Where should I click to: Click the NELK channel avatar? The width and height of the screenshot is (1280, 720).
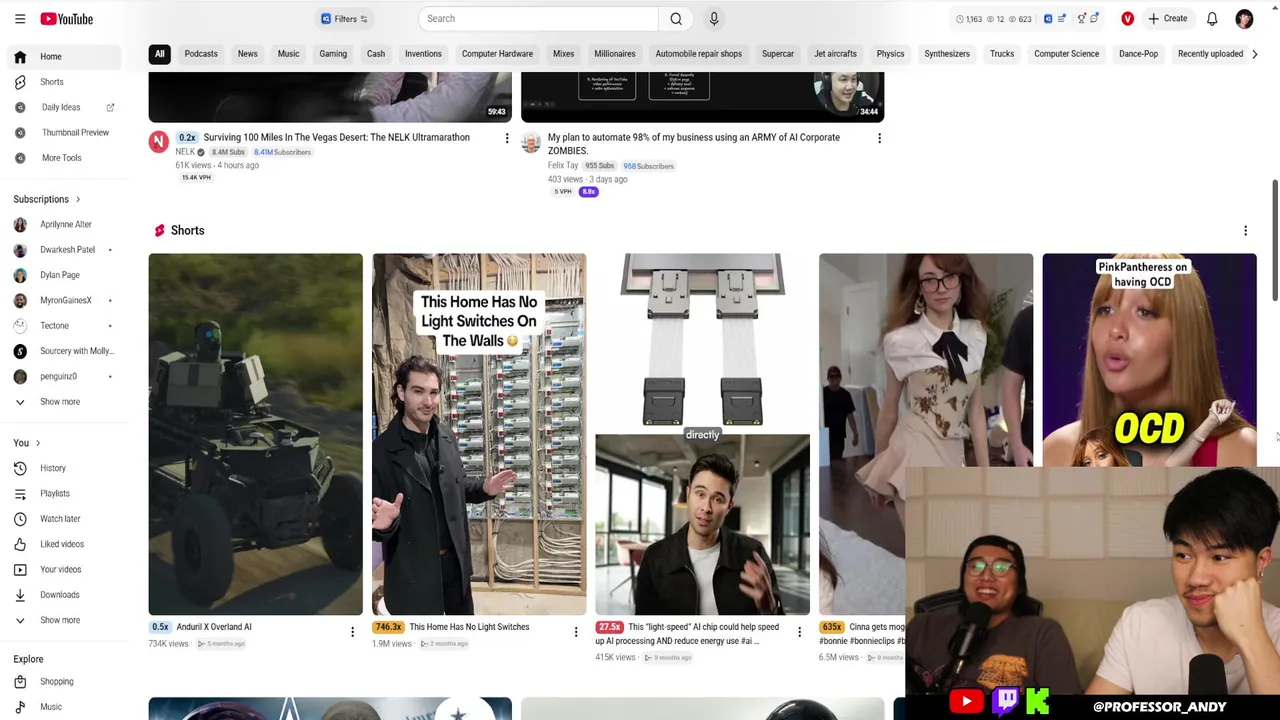[x=159, y=142]
